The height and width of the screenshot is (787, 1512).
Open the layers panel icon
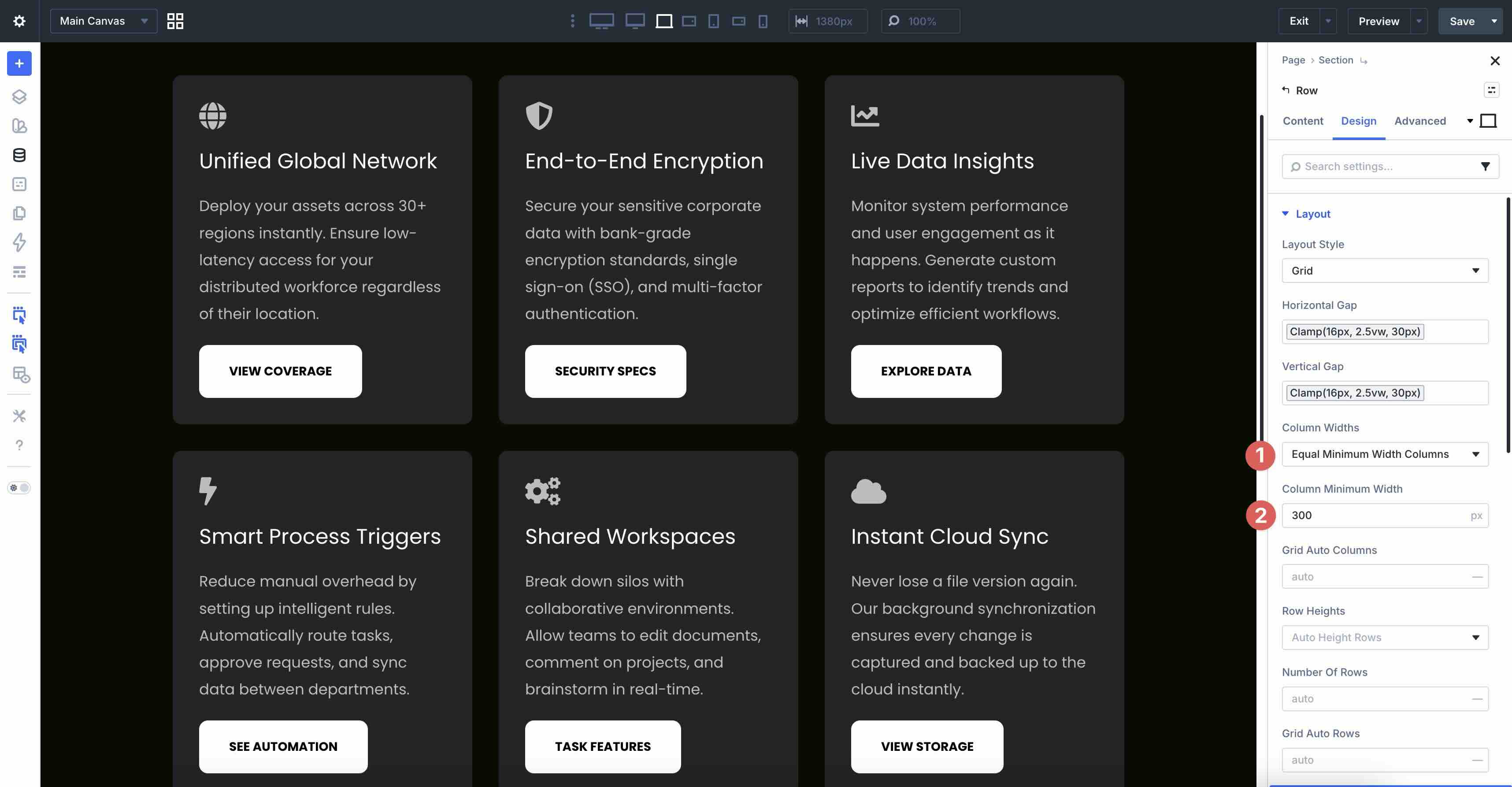point(19,97)
